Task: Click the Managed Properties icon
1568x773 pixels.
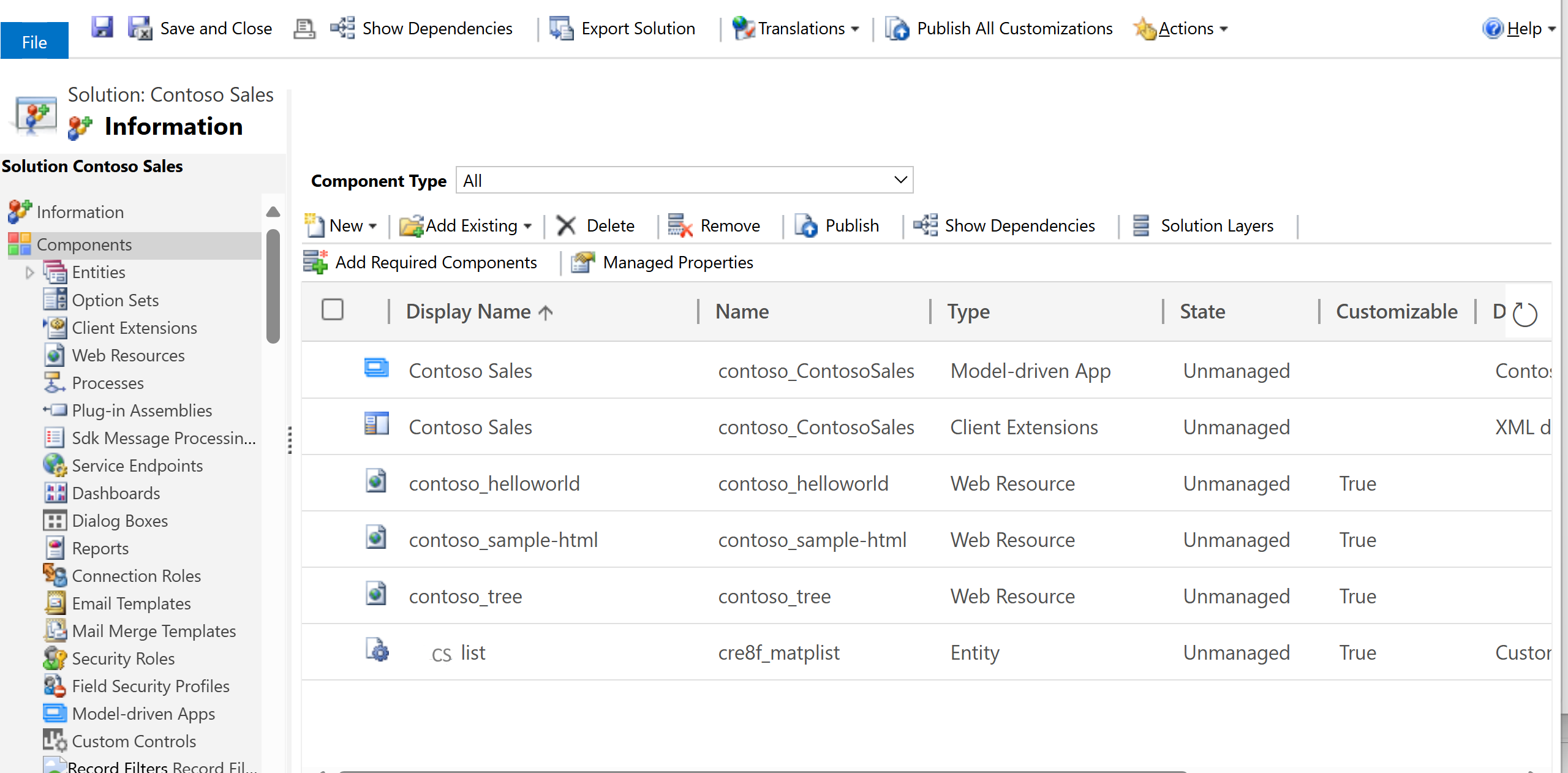Action: pyautogui.click(x=581, y=262)
